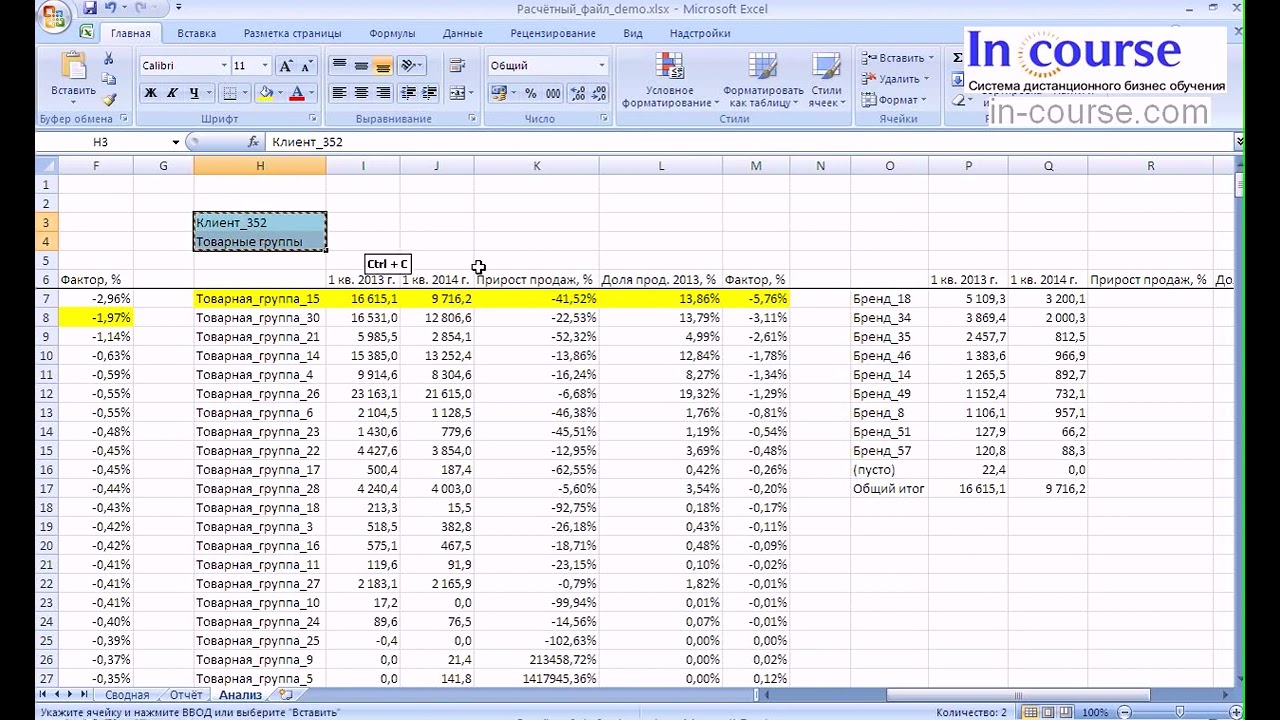Image resolution: width=1280 pixels, height=720 pixels.
Task: Click the formula bar showing Клиент_352
Action: (750, 142)
